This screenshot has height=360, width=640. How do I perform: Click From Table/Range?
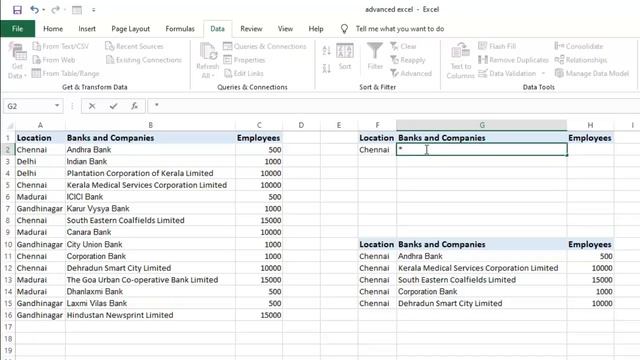pos(66,73)
